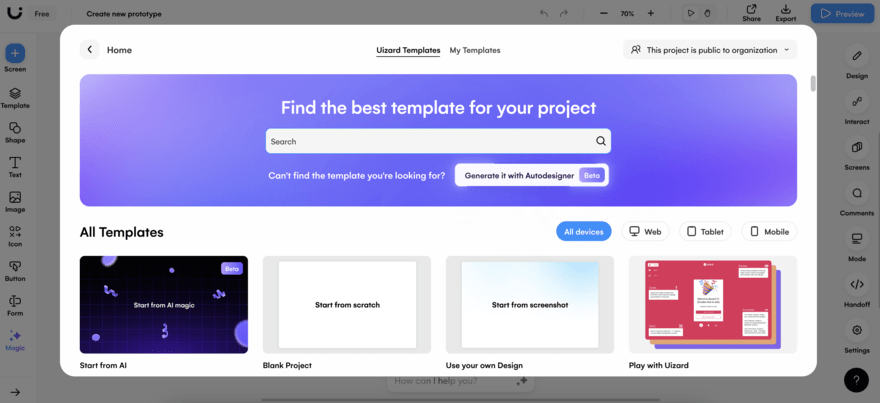This screenshot has width=880, height=403.
Task: Filter templates by Tablet
Action: (704, 232)
